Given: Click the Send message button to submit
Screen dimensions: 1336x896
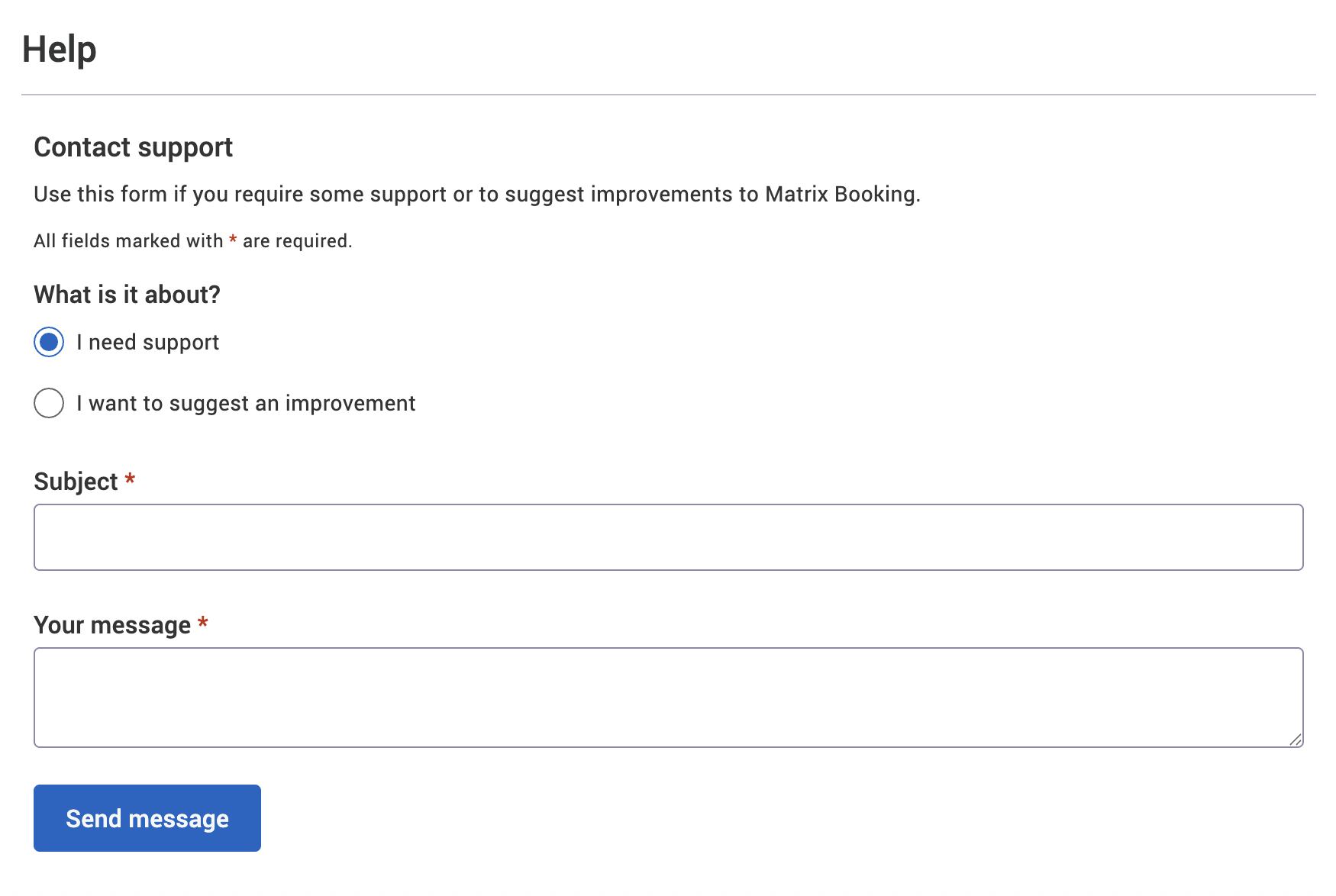Looking at the screenshot, I should [x=147, y=817].
